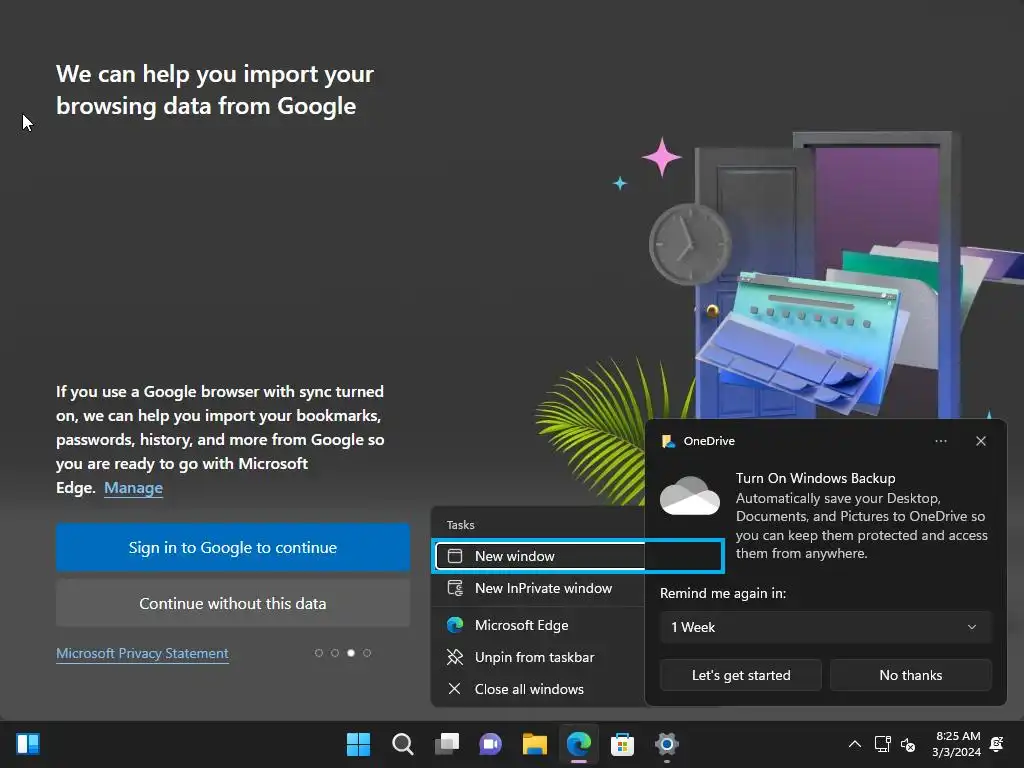
Task: Click the OneDrive app icon in notification header
Action: click(668, 441)
